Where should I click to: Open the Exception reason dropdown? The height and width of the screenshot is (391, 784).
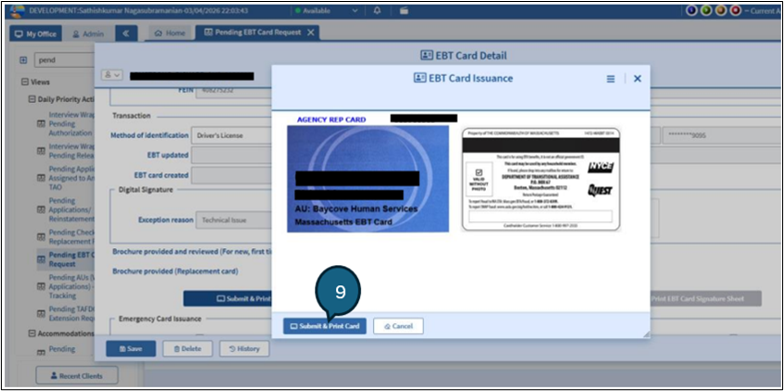pyautogui.click(x=233, y=220)
